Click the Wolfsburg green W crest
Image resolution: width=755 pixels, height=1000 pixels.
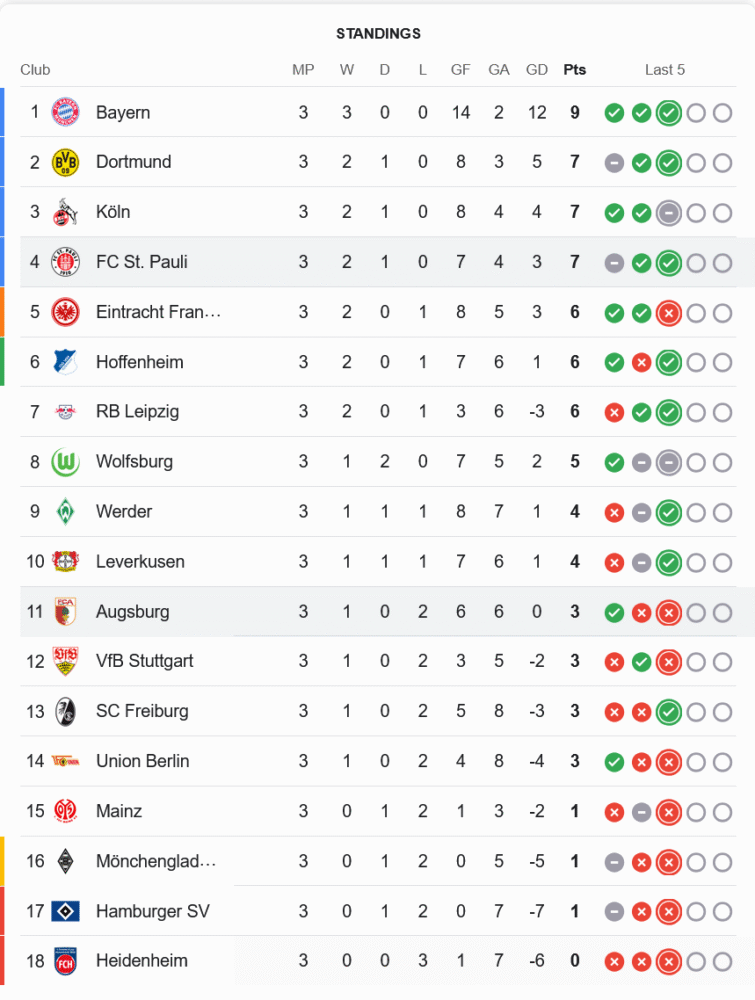(x=65, y=462)
